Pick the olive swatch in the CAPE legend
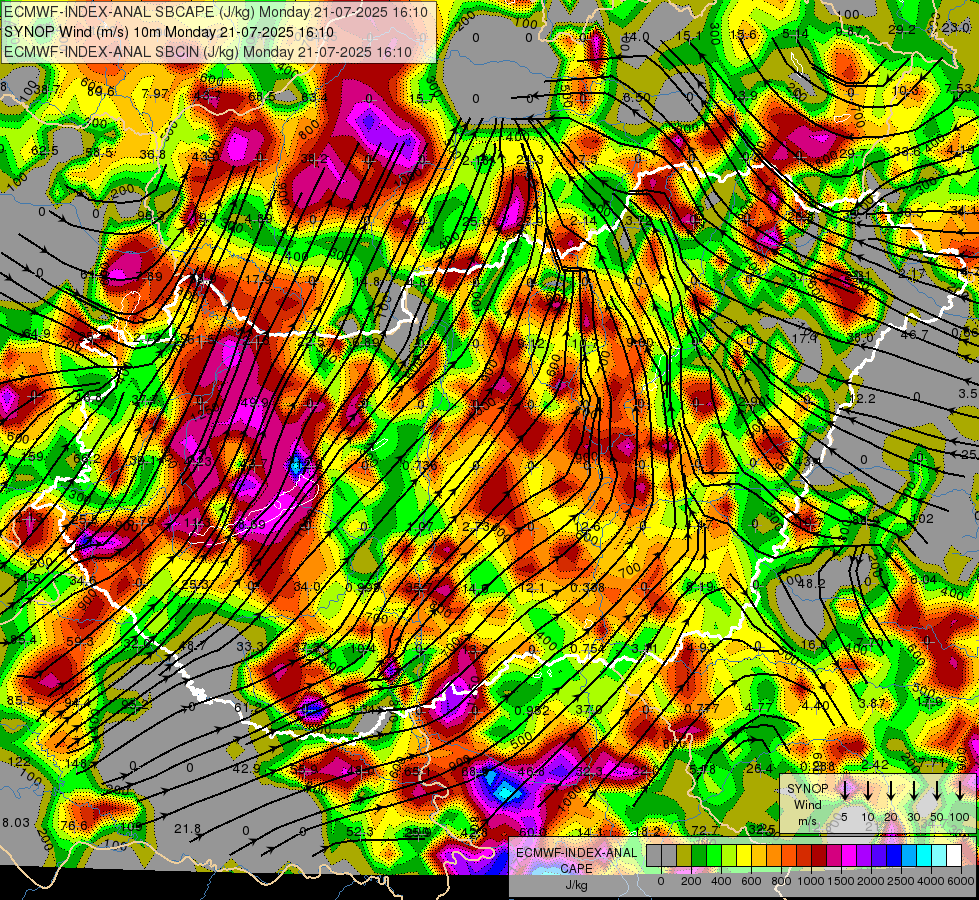 click(x=684, y=855)
